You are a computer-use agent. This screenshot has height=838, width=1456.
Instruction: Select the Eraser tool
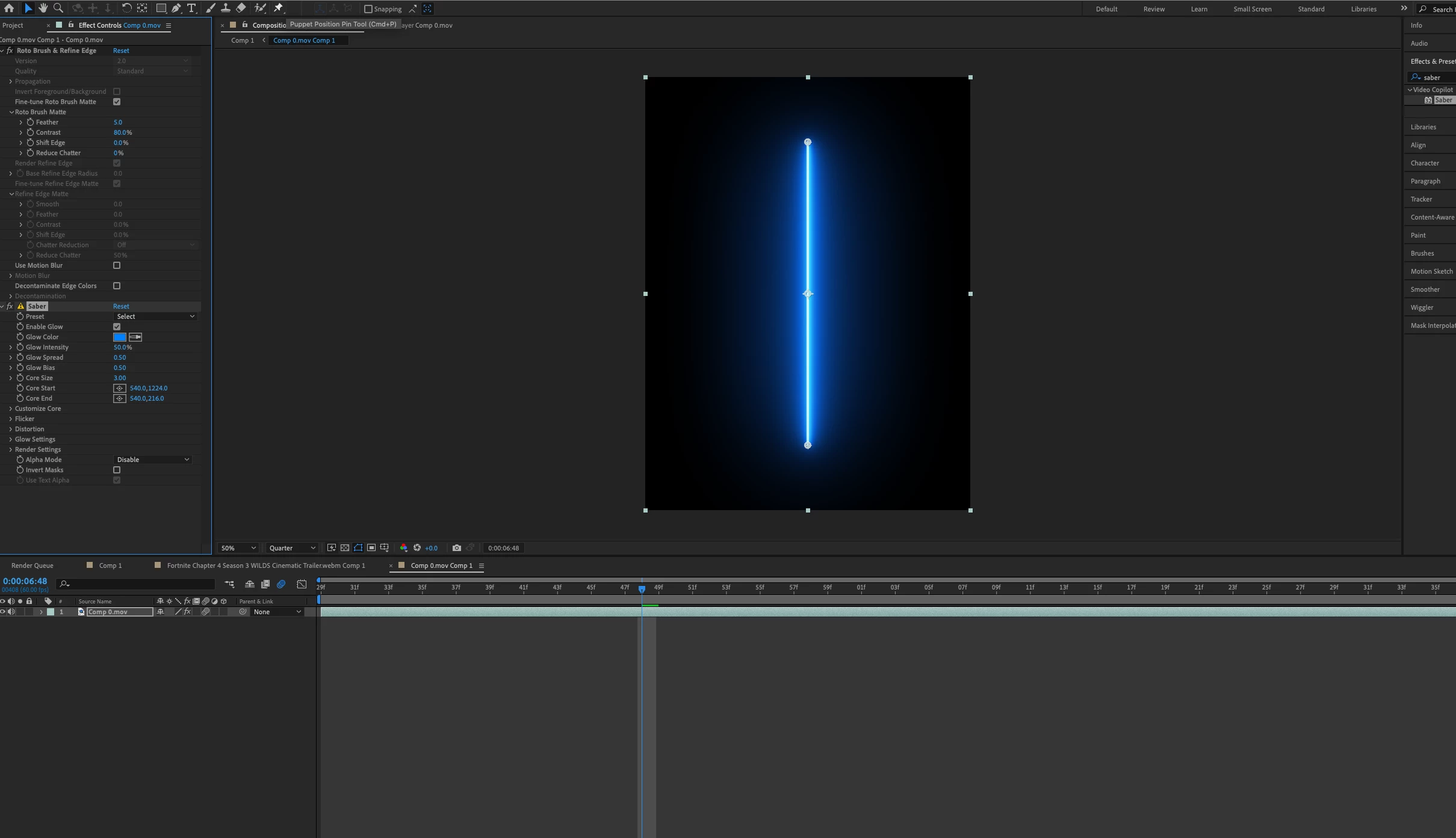[241, 8]
